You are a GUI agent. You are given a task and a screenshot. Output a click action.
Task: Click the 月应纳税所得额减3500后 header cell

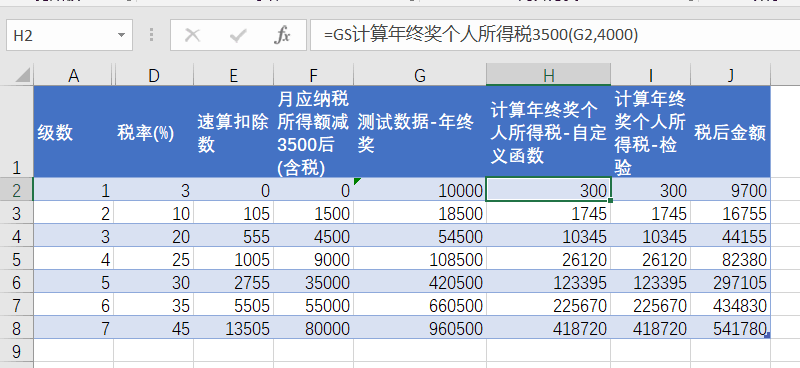[313, 132]
